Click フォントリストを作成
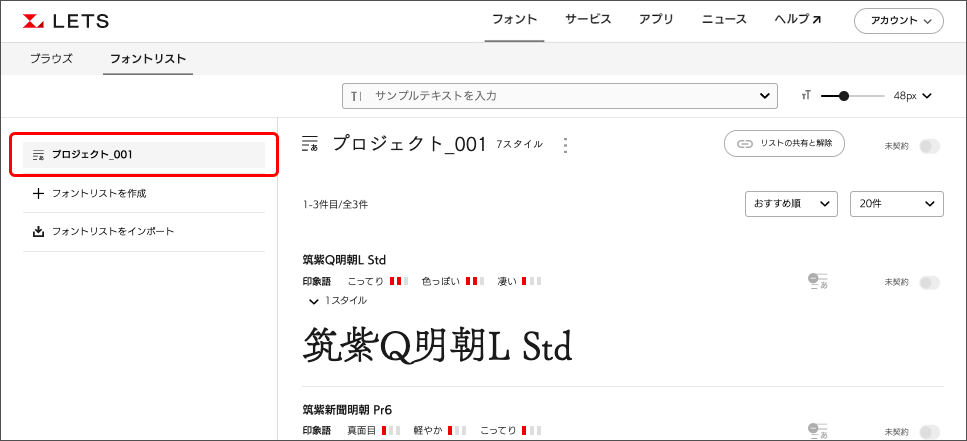Viewport: 967px width, 441px height. click(x=99, y=193)
